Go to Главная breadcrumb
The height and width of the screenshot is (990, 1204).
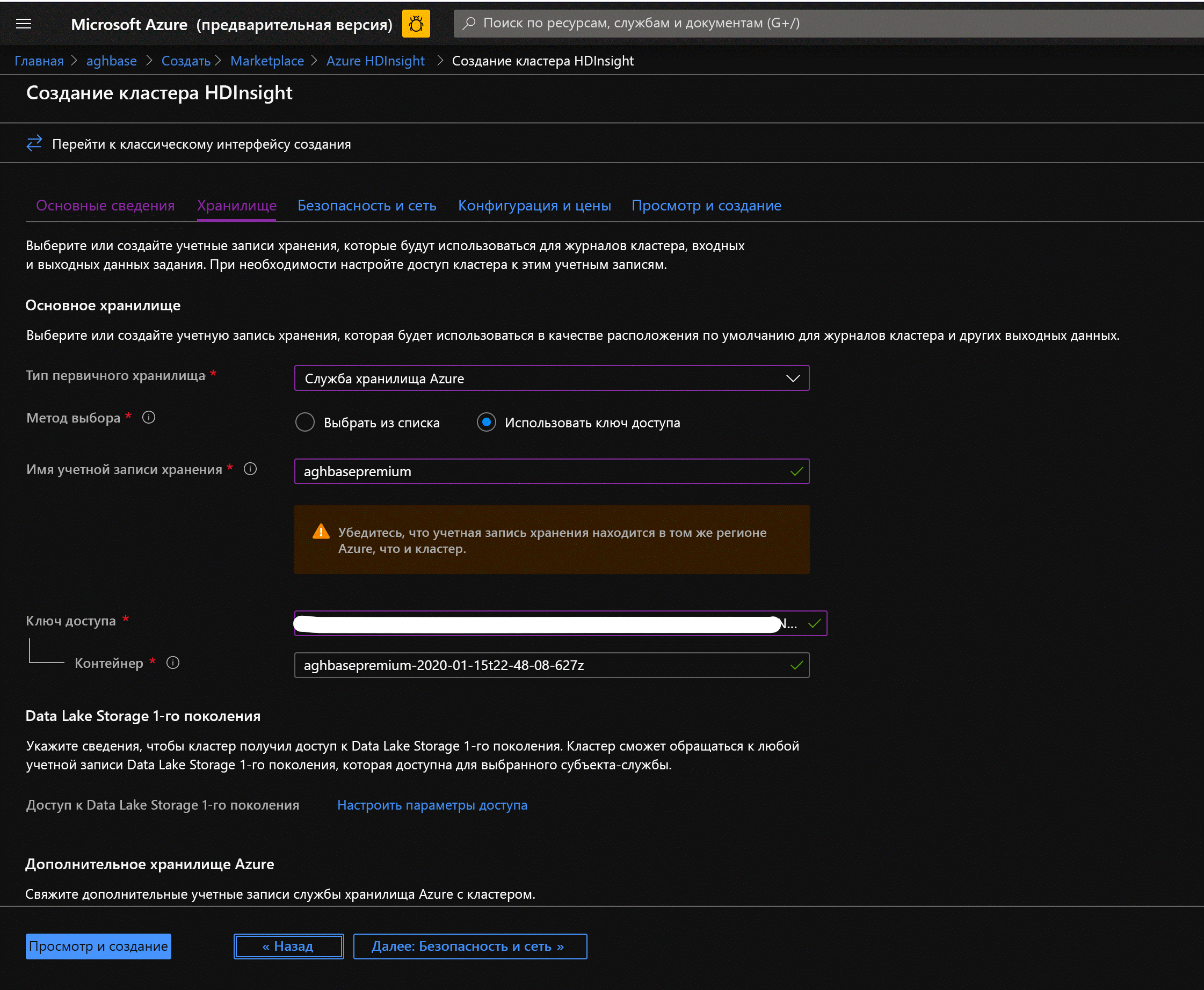click(x=39, y=61)
